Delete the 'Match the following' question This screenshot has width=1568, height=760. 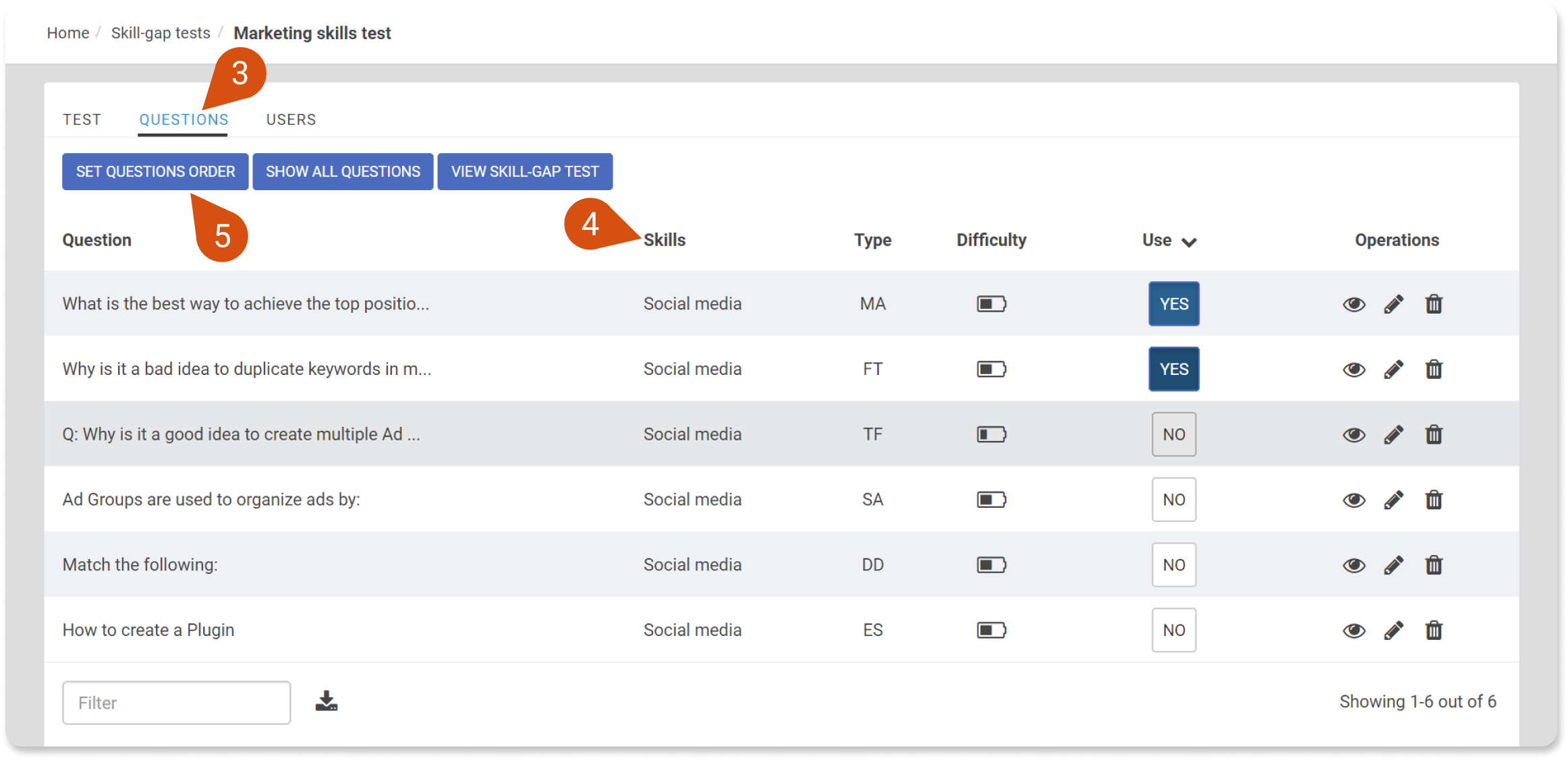pos(1434,565)
